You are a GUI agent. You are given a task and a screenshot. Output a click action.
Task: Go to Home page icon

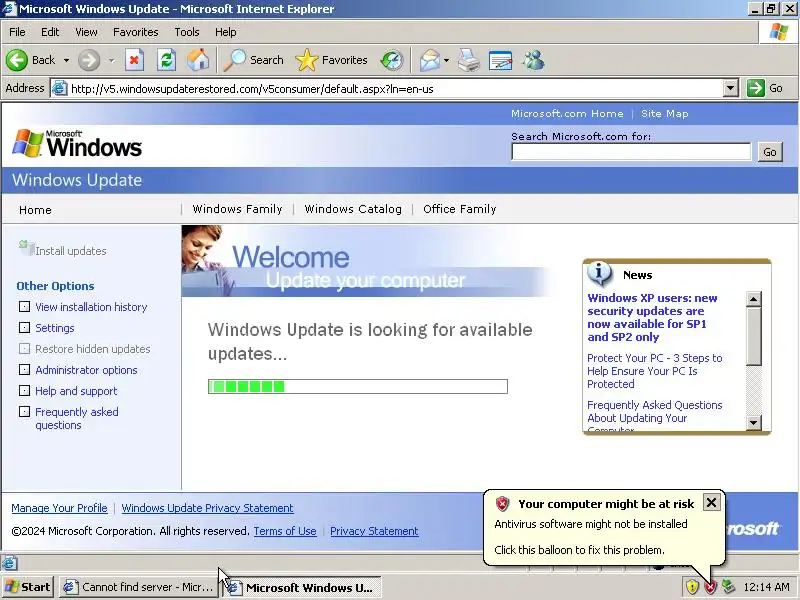198,60
